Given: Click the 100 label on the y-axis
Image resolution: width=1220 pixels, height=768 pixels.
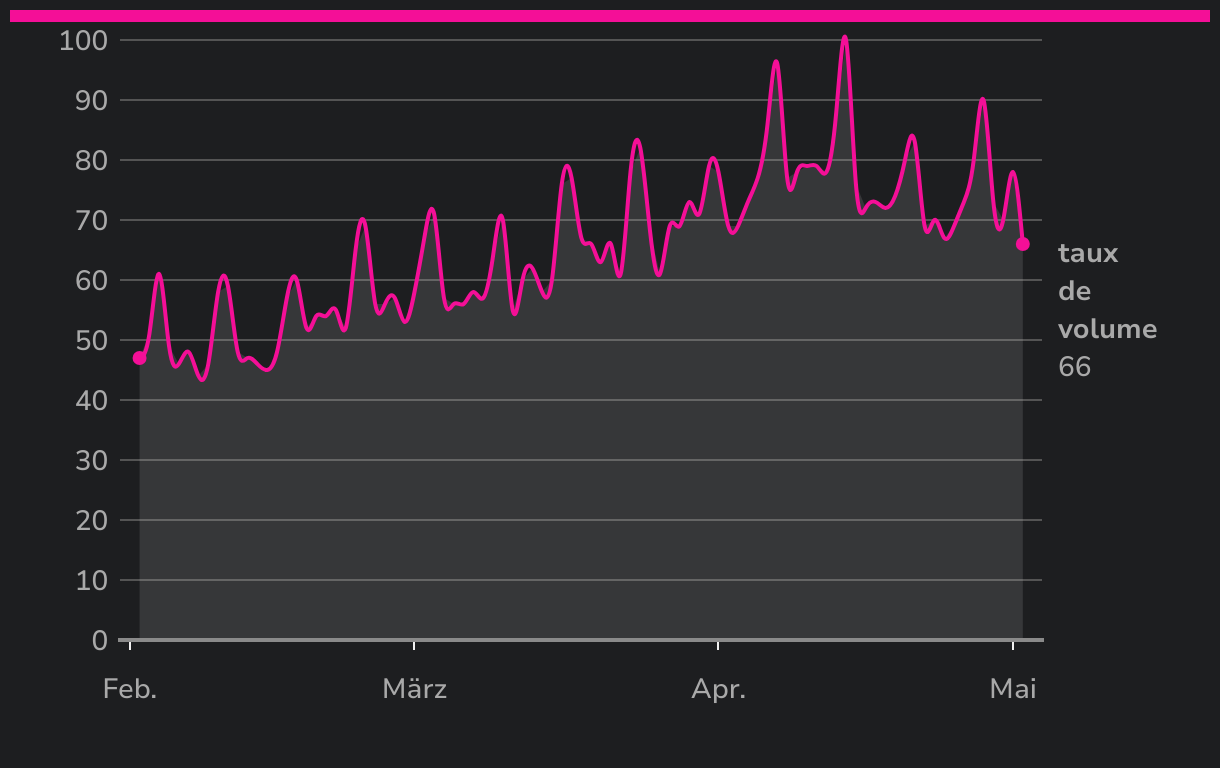Looking at the screenshot, I should point(83,41).
